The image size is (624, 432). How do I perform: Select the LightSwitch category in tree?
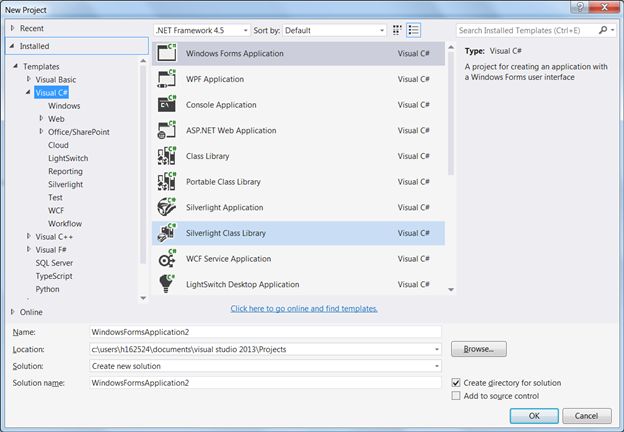pyautogui.click(x=68, y=158)
